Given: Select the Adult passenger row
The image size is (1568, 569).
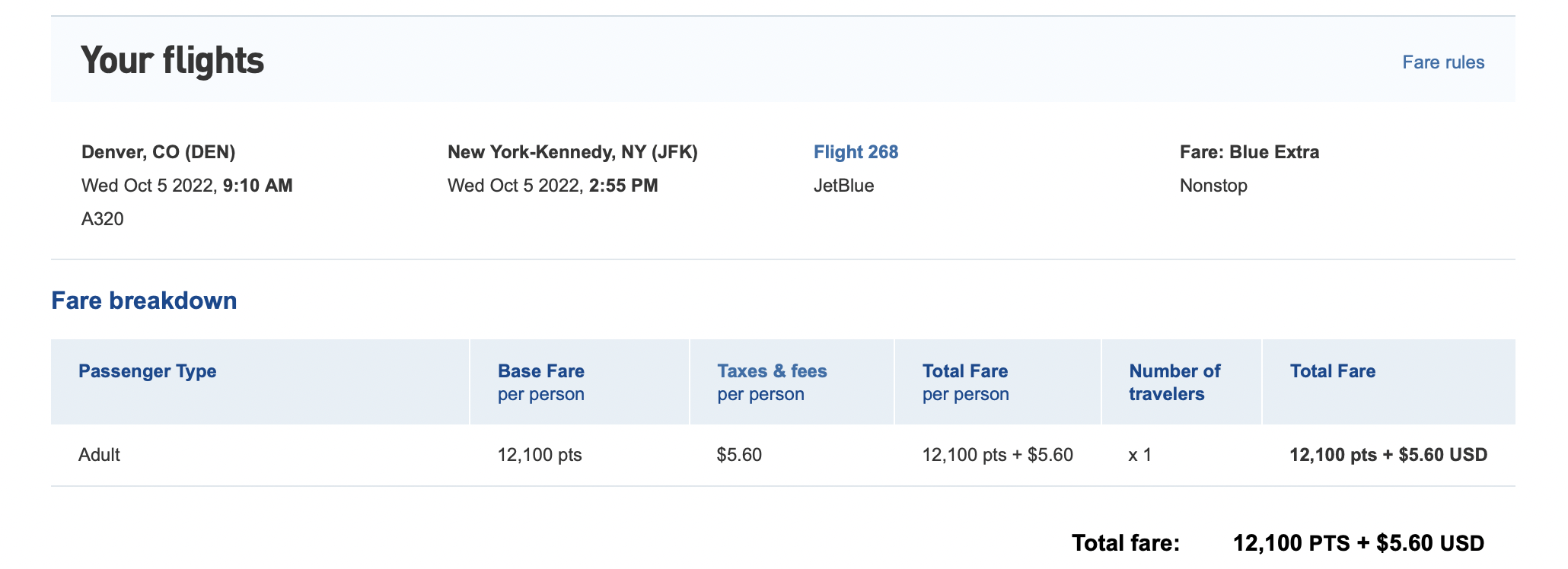Looking at the screenshot, I should coord(100,454).
